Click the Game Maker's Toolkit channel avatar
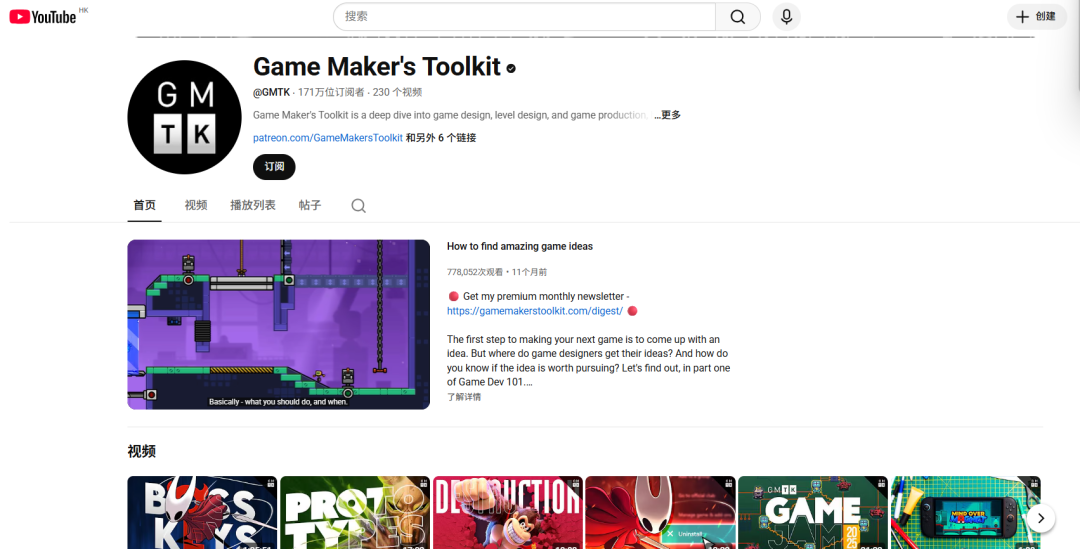 pos(185,117)
